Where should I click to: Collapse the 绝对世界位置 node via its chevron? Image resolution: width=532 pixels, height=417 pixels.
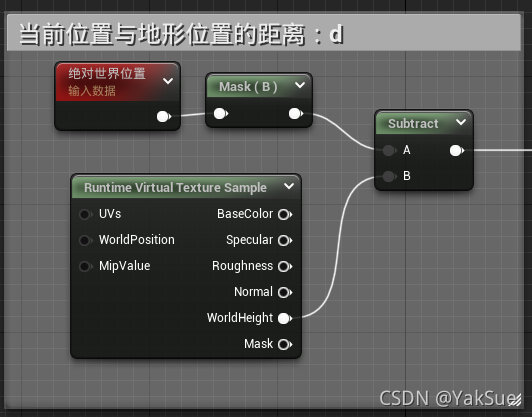coord(168,81)
